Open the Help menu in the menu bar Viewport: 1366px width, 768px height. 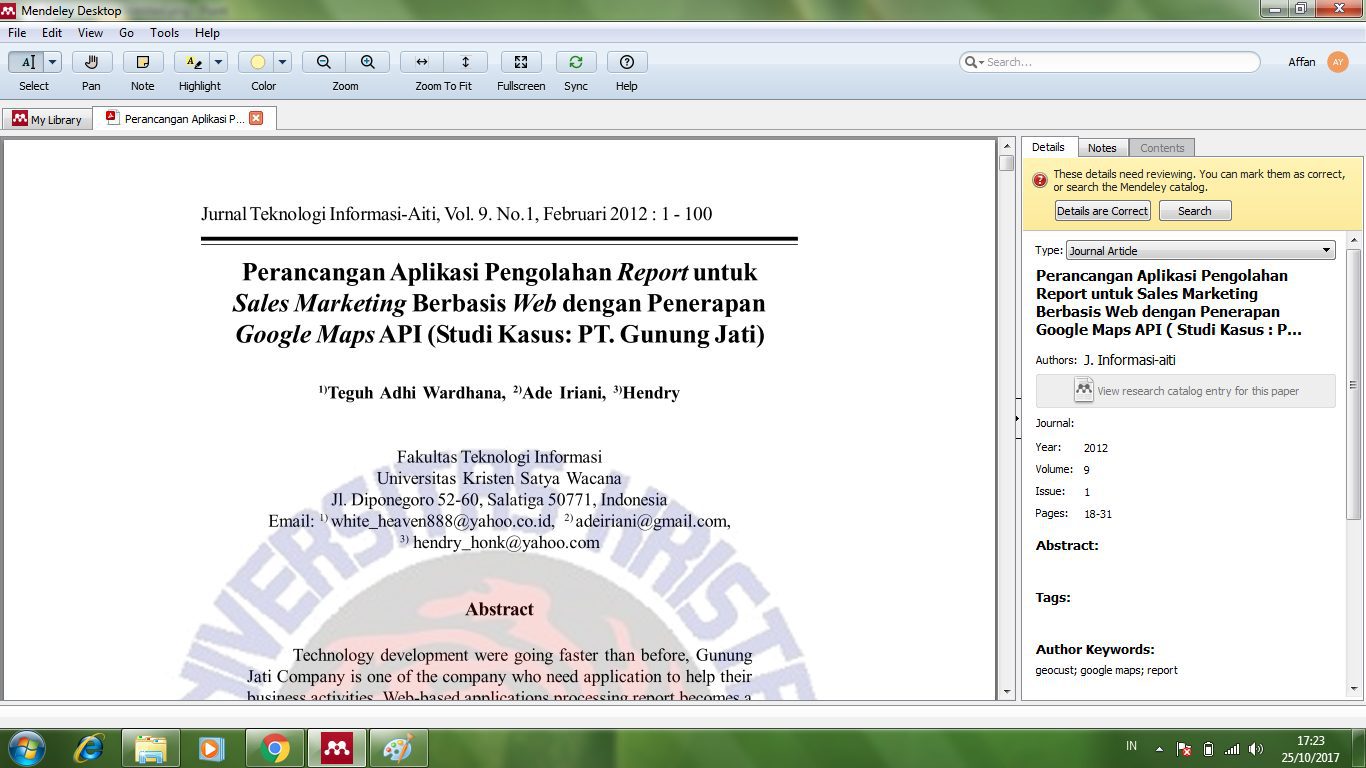207,33
